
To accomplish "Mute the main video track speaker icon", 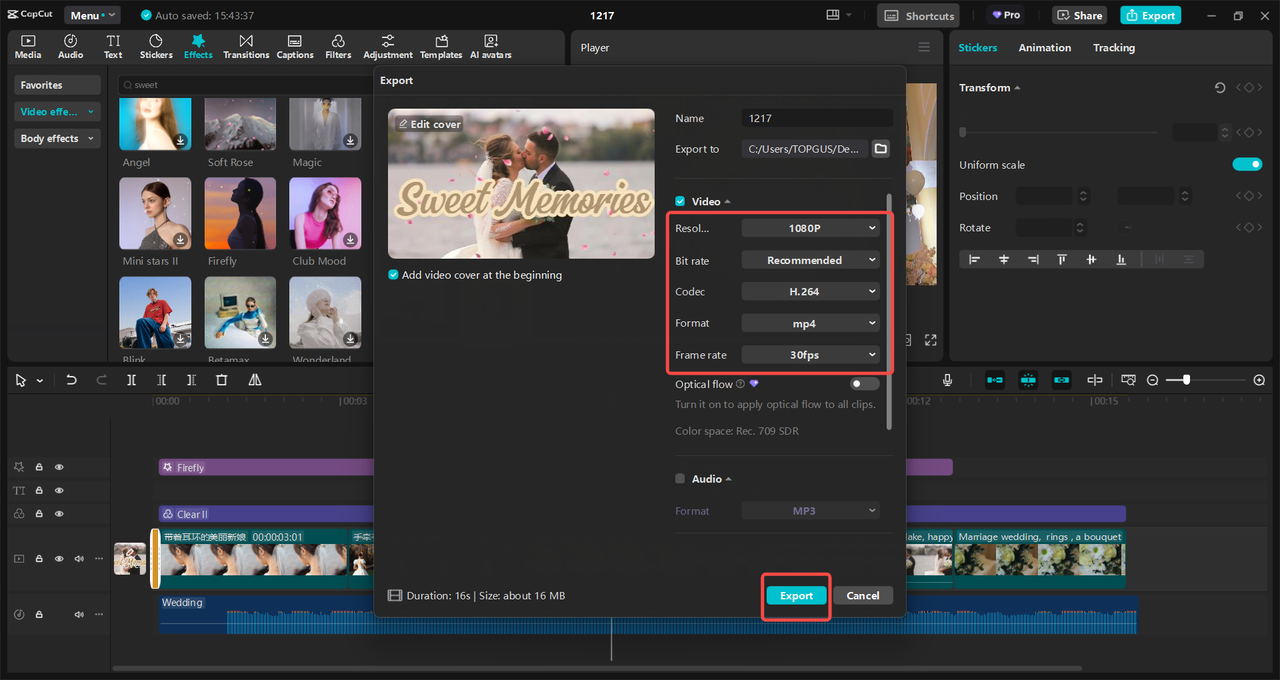I will point(79,559).
